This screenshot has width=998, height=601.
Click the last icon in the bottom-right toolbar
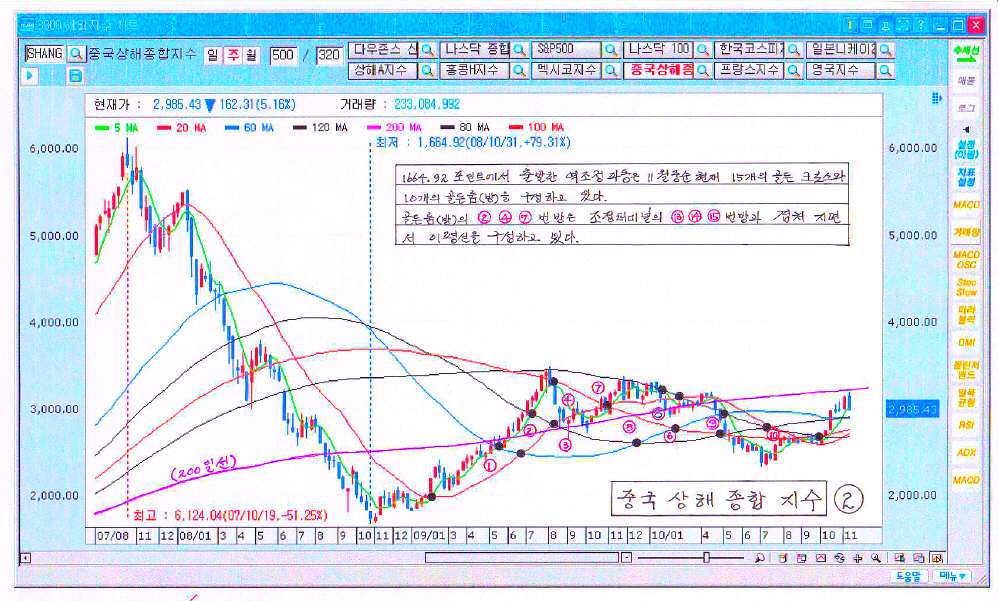(x=934, y=558)
